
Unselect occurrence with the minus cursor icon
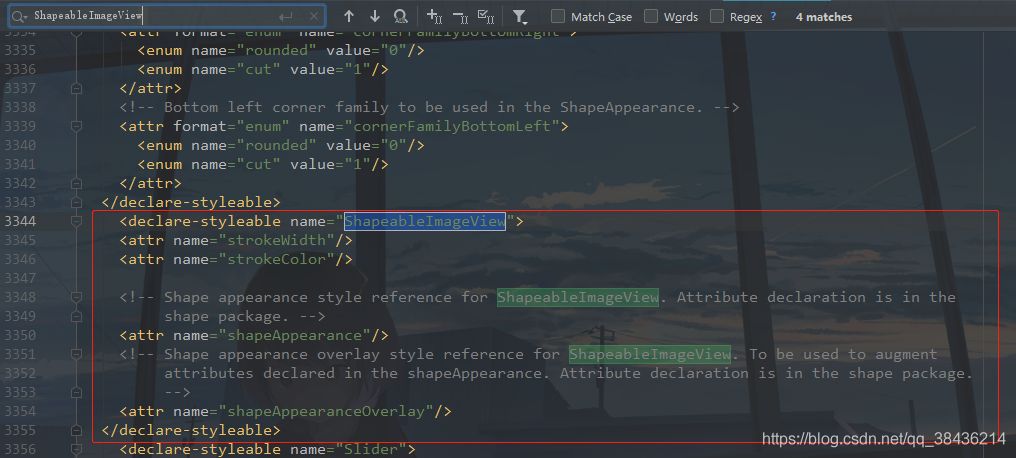click(x=460, y=16)
